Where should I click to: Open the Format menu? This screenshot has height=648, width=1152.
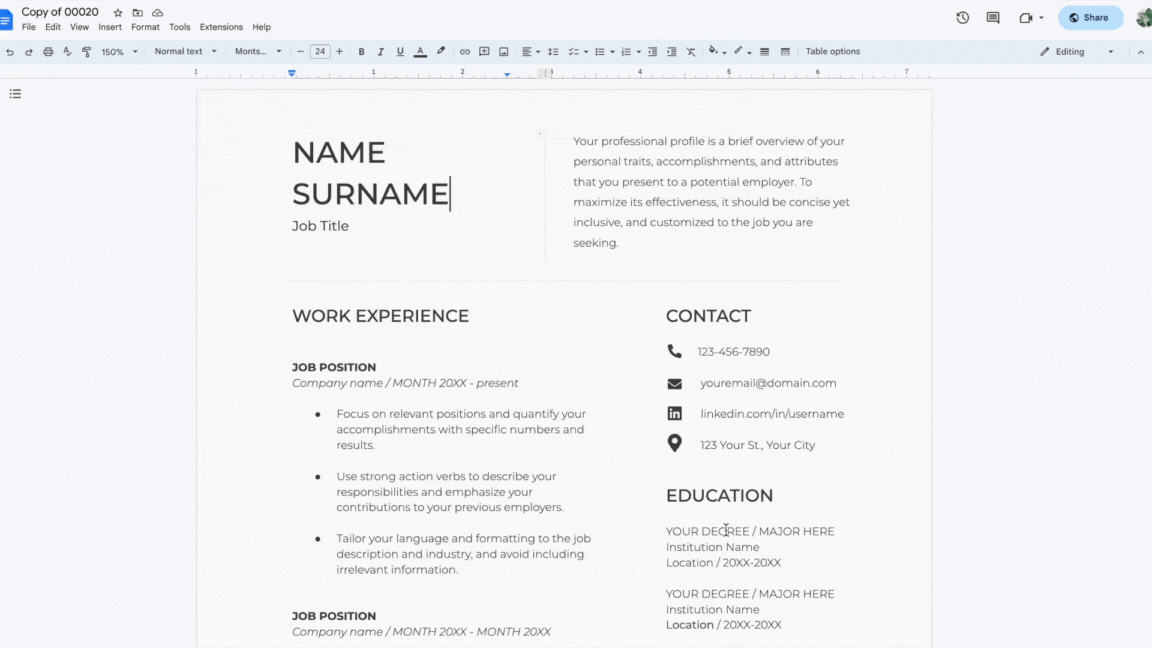click(145, 27)
